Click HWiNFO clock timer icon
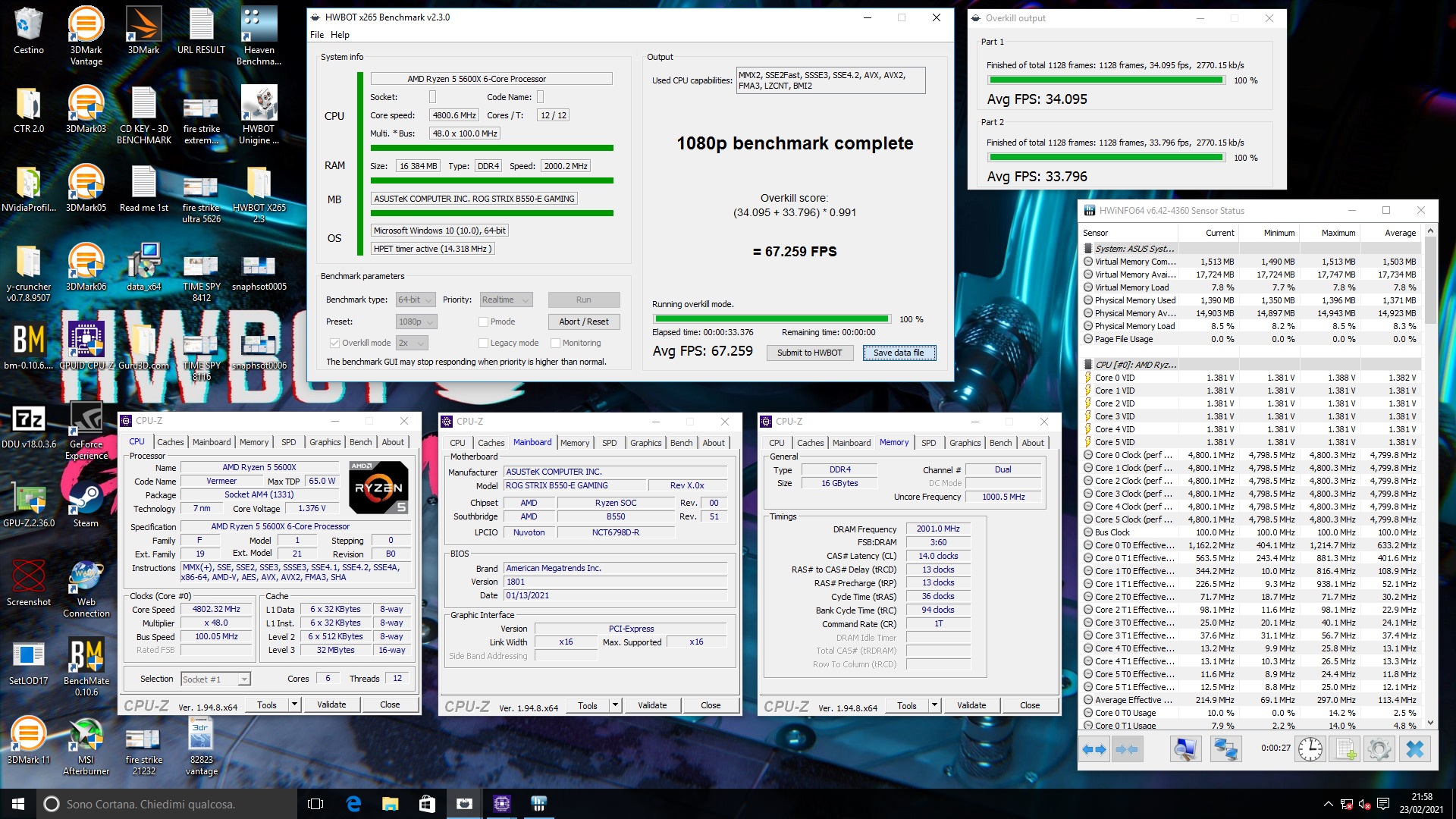This screenshot has height=819, width=1456. pos(1310,749)
